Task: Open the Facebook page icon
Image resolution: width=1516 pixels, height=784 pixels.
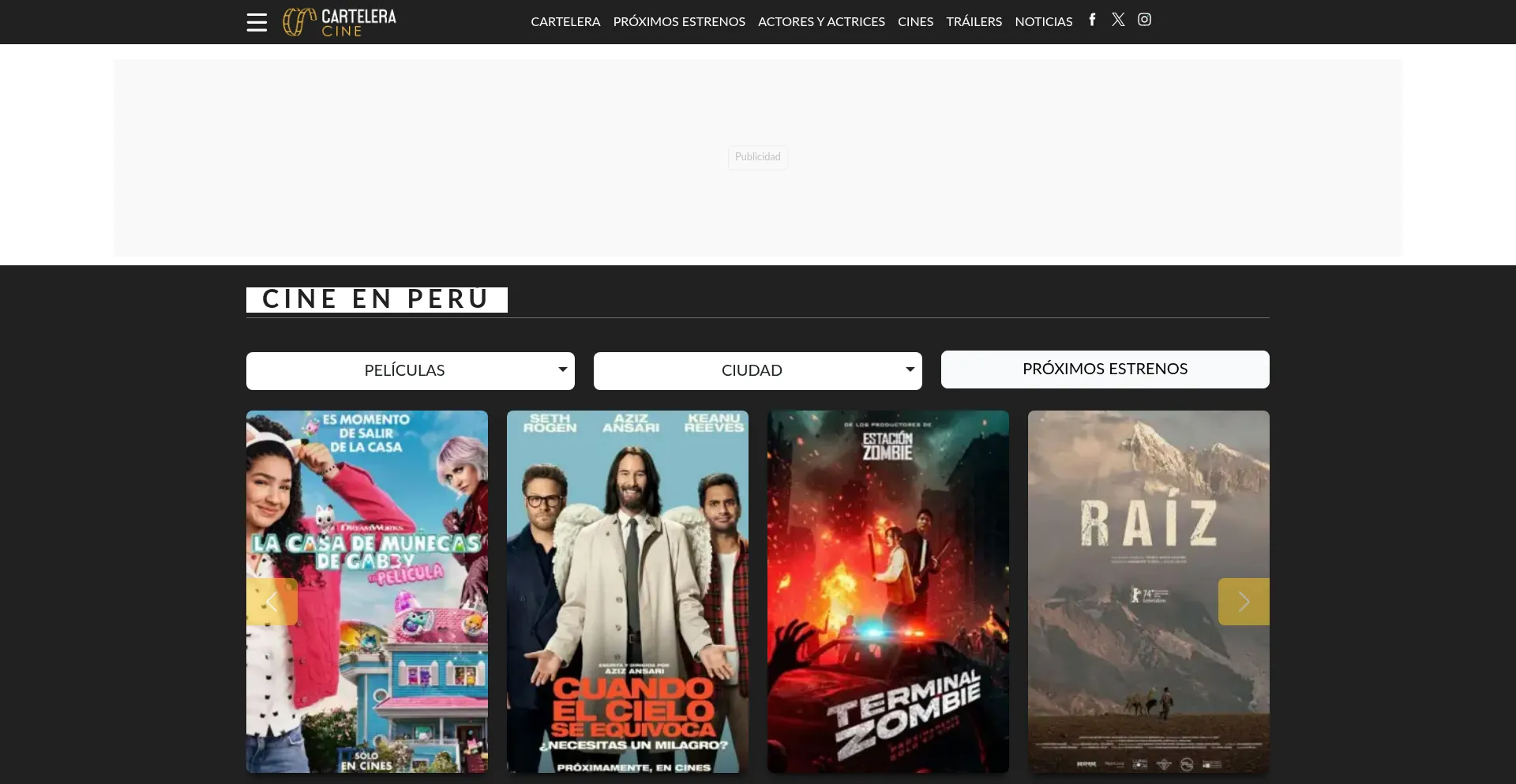Action: tap(1092, 20)
